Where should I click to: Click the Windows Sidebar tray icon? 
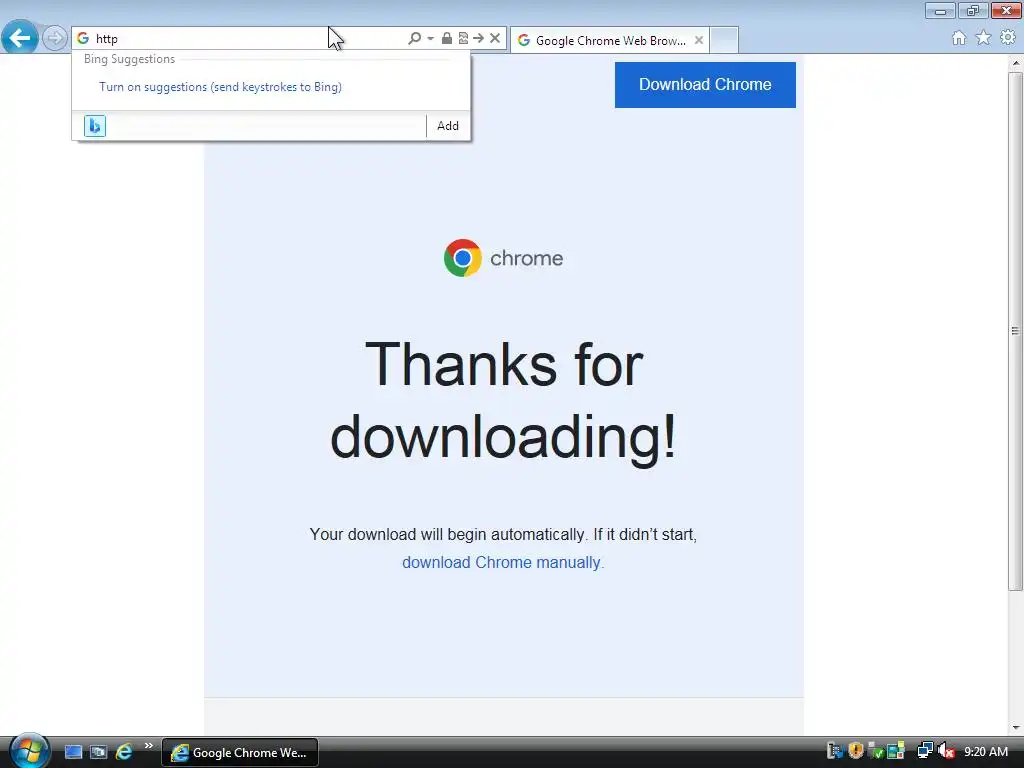point(895,751)
